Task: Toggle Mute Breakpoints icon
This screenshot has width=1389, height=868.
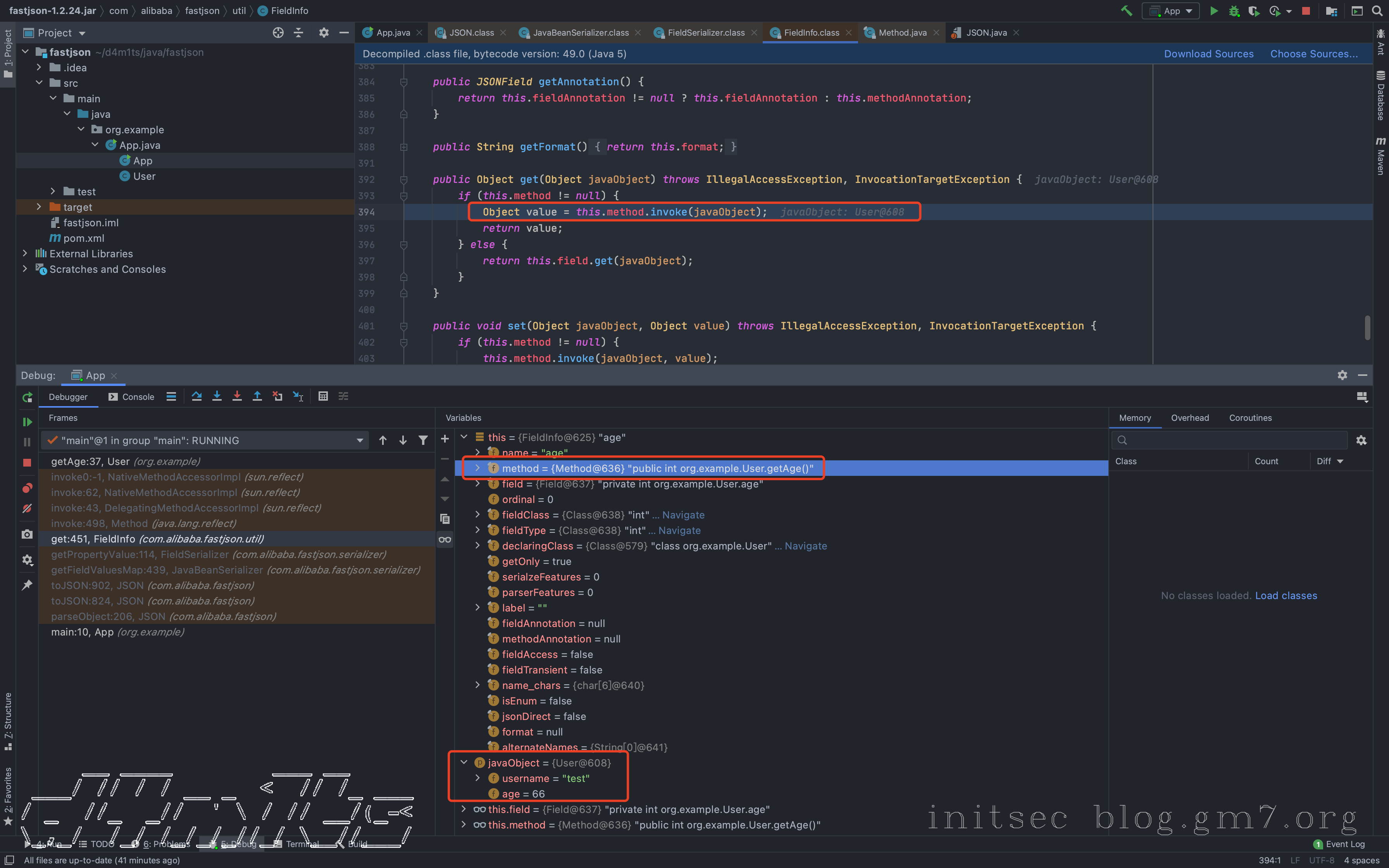Action: 27,509
